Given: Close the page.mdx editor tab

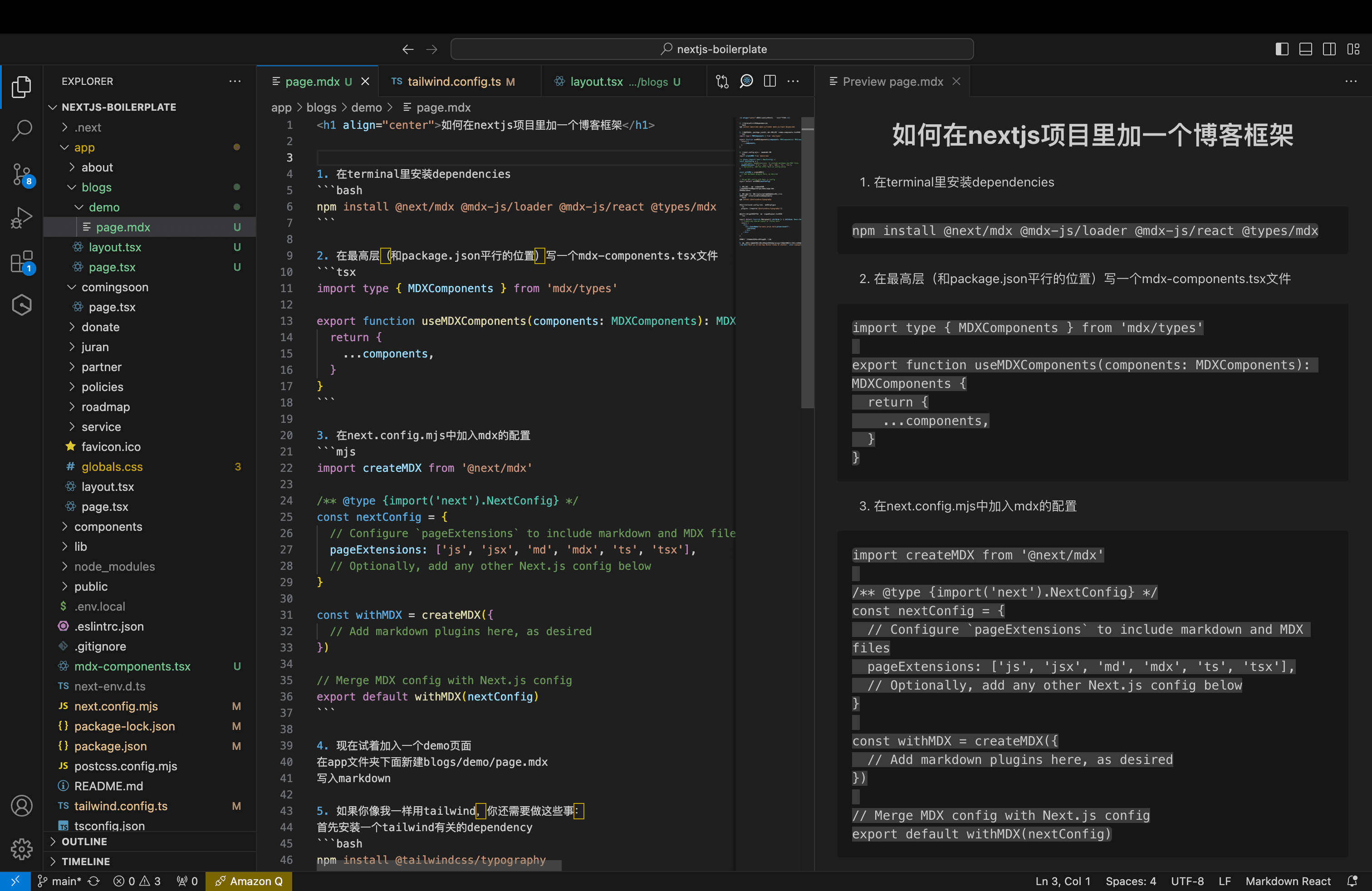Looking at the screenshot, I should pyautogui.click(x=365, y=81).
